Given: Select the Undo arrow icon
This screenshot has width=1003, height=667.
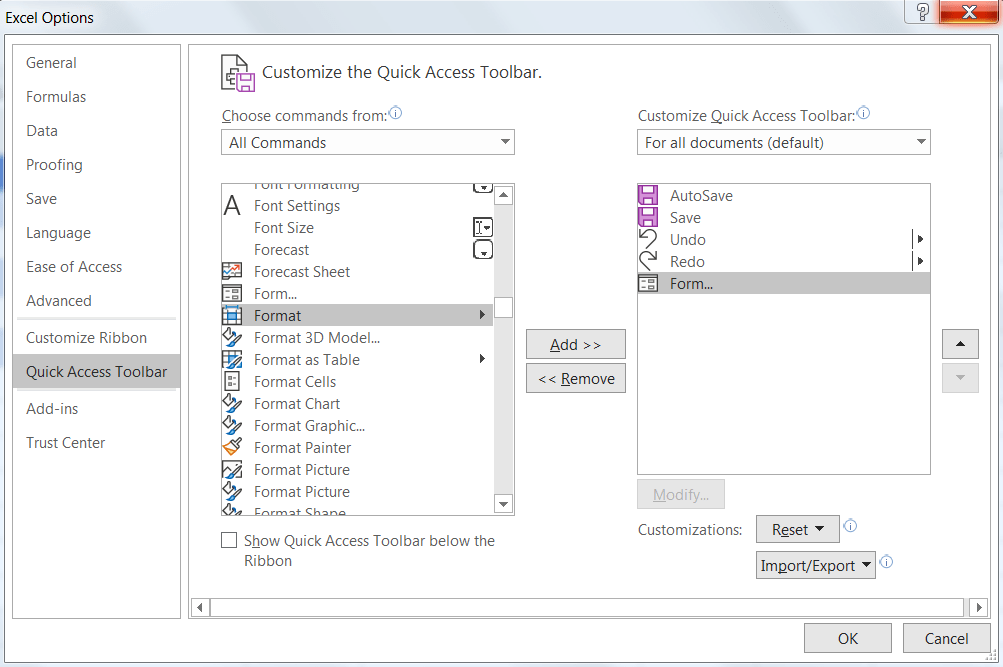Looking at the screenshot, I should (648, 240).
